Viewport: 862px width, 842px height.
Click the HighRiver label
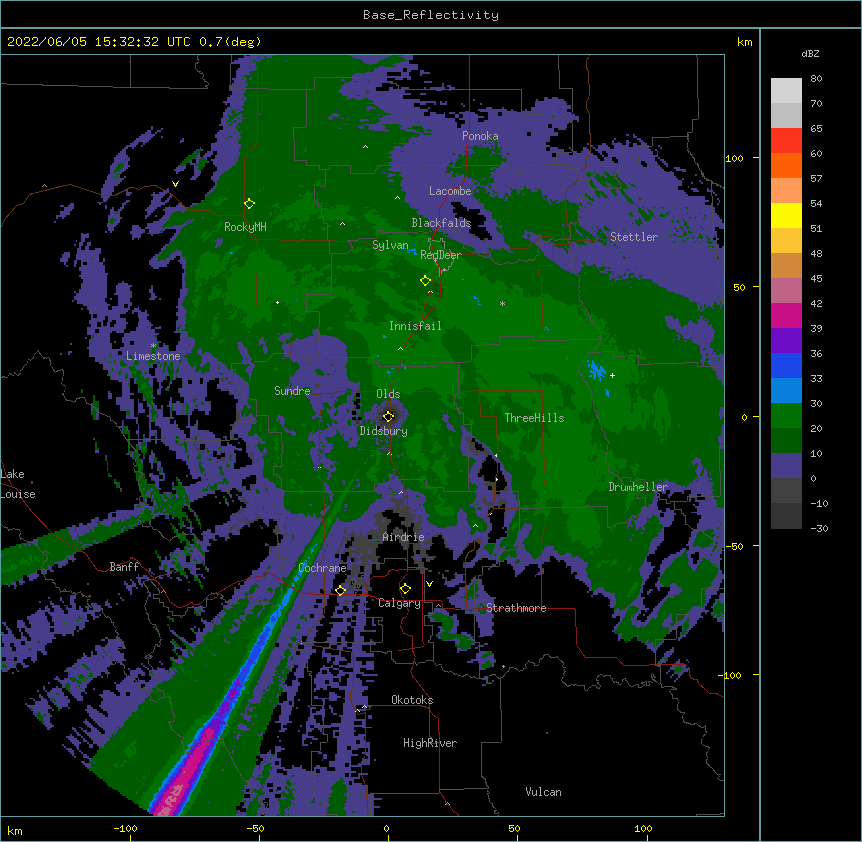(430, 743)
